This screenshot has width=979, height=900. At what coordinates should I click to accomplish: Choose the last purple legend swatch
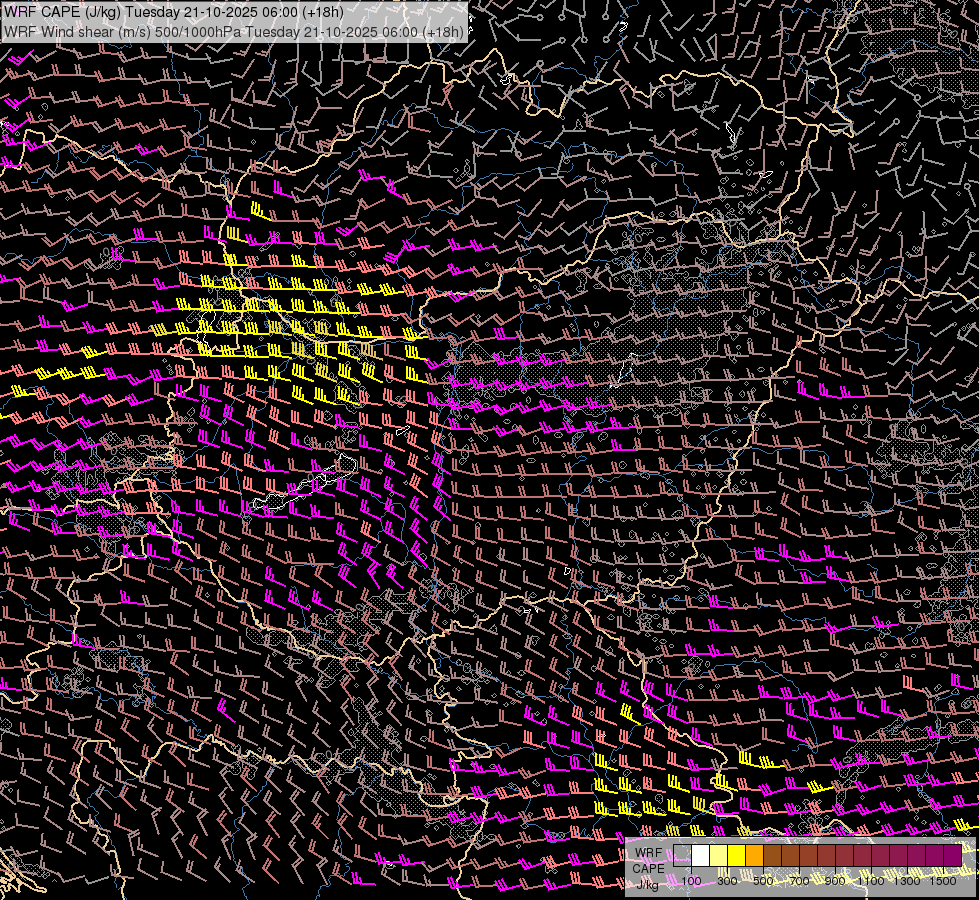tap(952, 856)
